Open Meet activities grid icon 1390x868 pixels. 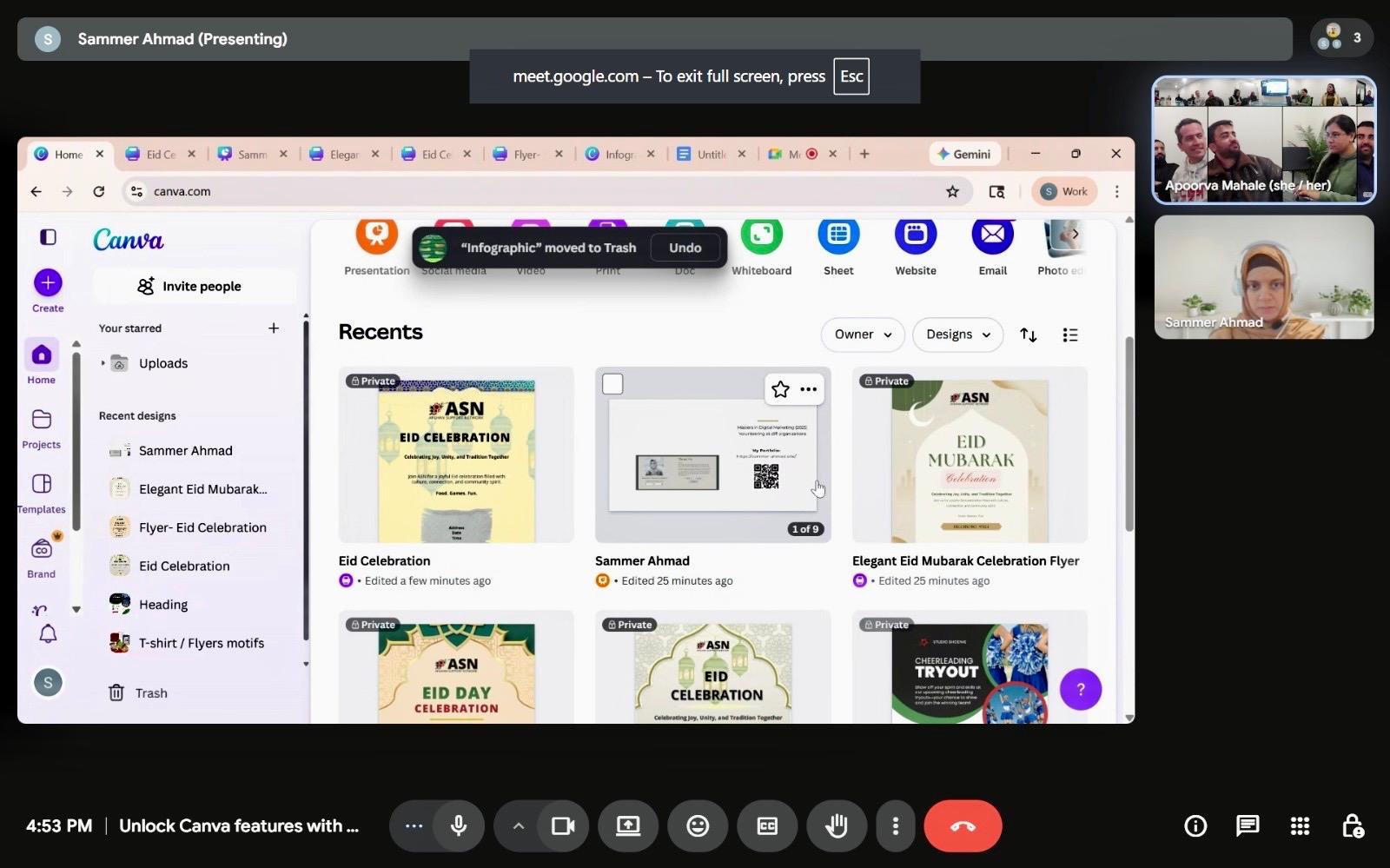pyautogui.click(x=1300, y=825)
